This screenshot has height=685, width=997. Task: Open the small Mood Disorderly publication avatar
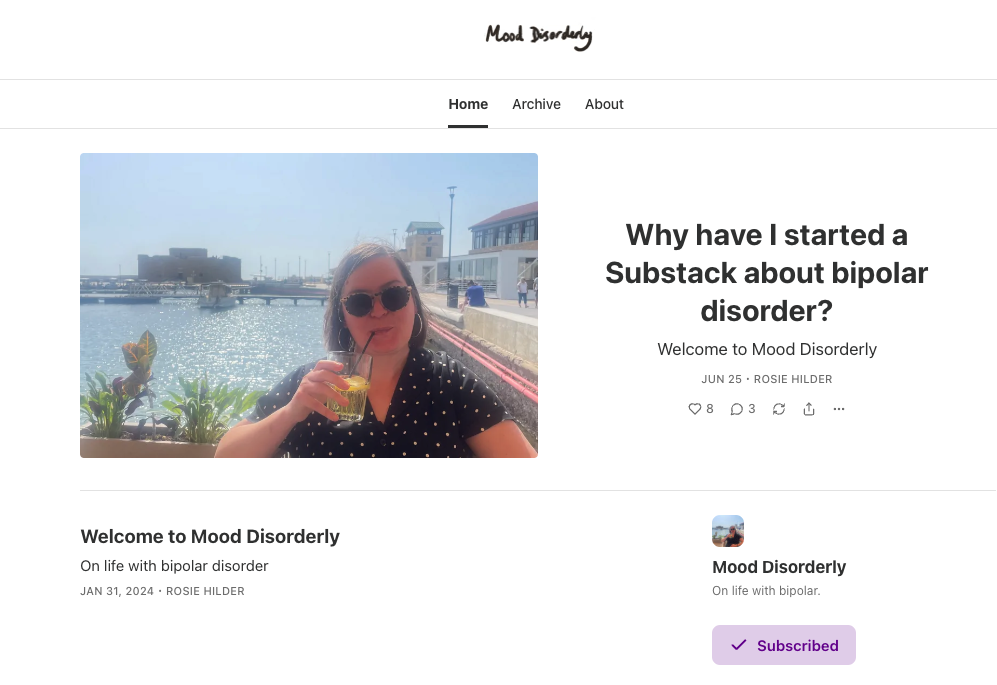(728, 531)
